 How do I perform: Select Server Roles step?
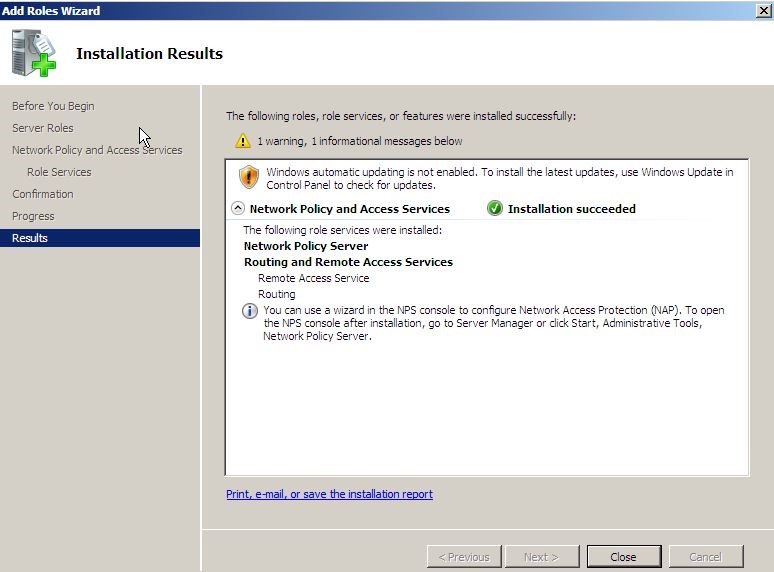coord(43,128)
